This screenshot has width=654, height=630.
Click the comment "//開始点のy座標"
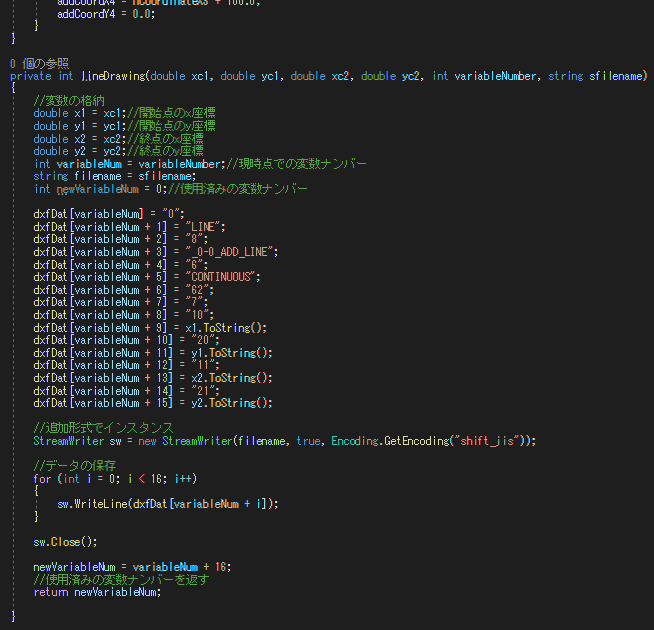click(x=171, y=126)
